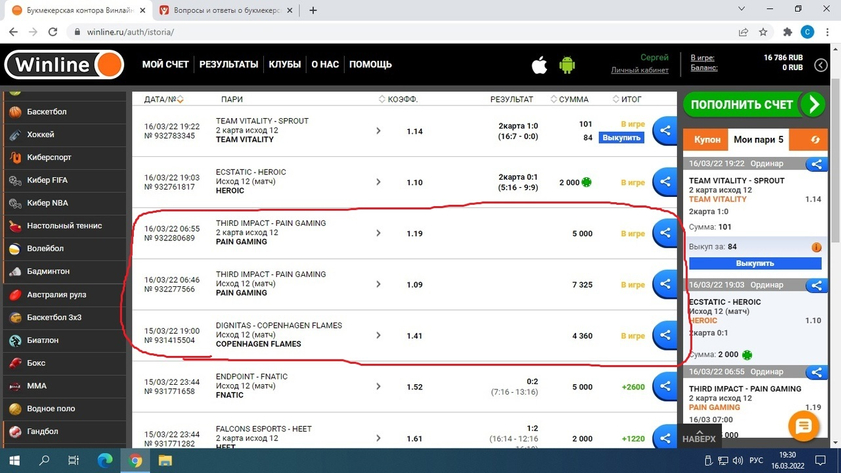The width and height of the screenshot is (841, 473).
Task: Open Microsoft Edge from taskbar
Action: pyautogui.click(x=105, y=461)
